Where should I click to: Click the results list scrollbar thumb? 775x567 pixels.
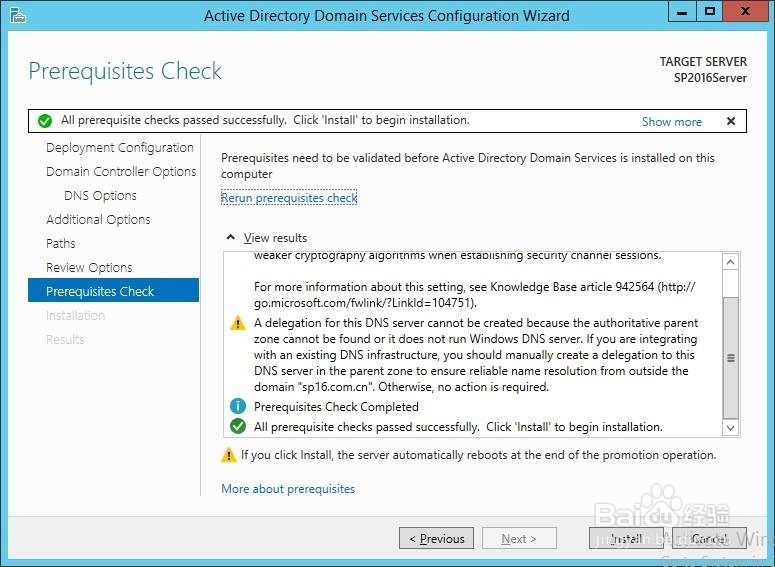point(731,358)
